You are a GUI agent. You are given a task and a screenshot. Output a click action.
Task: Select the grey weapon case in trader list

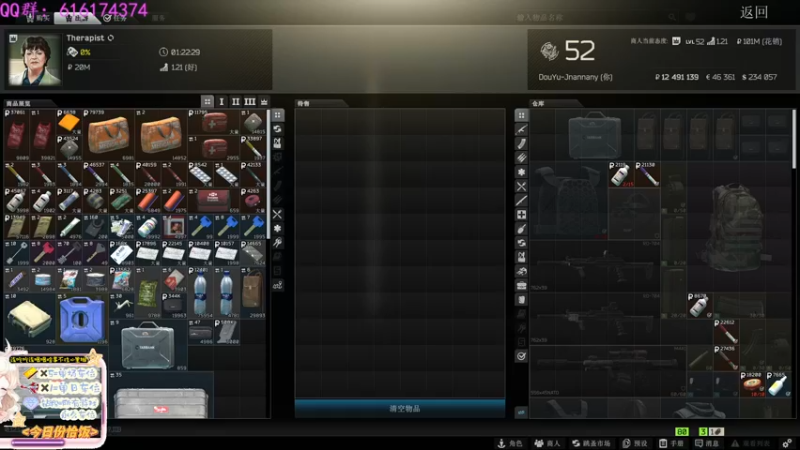coord(148,344)
